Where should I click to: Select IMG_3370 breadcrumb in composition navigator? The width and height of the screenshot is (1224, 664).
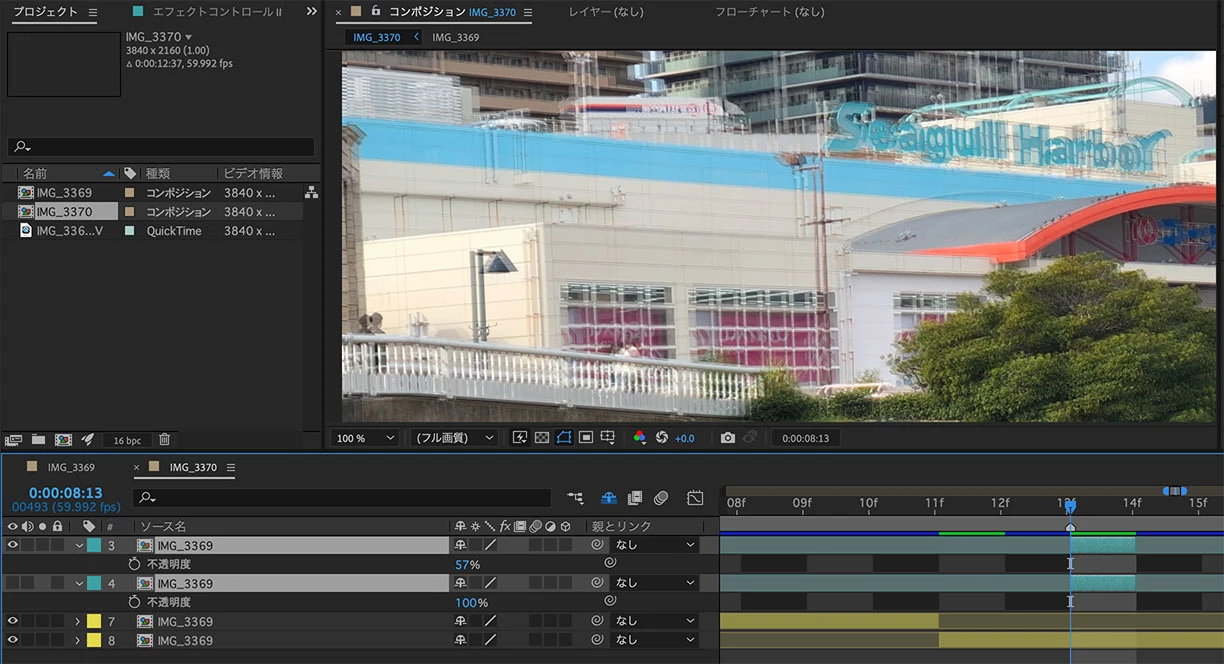point(376,37)
